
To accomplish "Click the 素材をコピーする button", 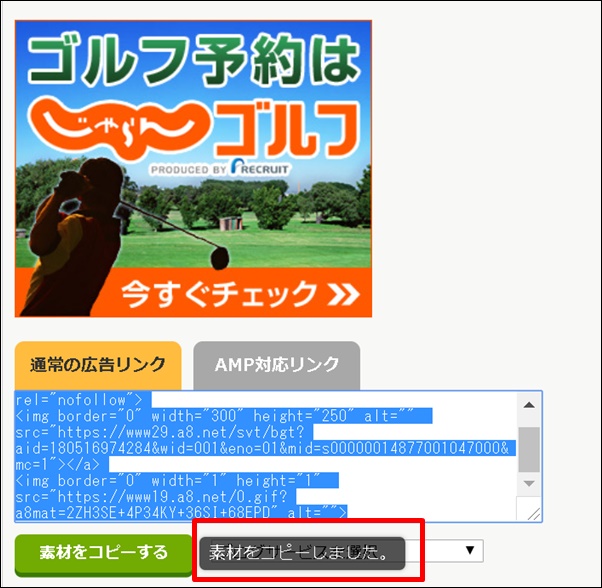I will click(x=104, y=554).
